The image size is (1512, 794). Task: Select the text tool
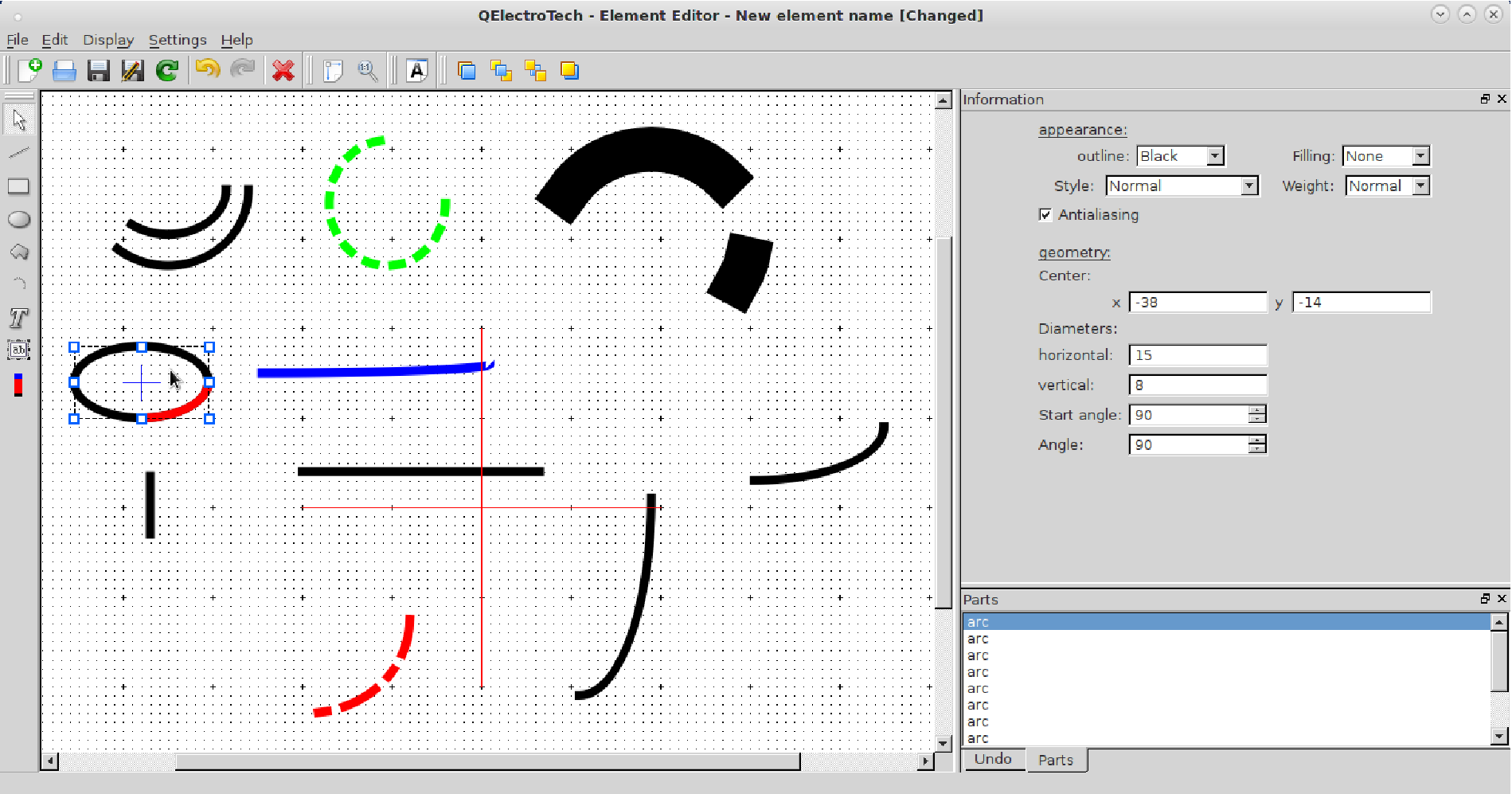pos(18,318)
